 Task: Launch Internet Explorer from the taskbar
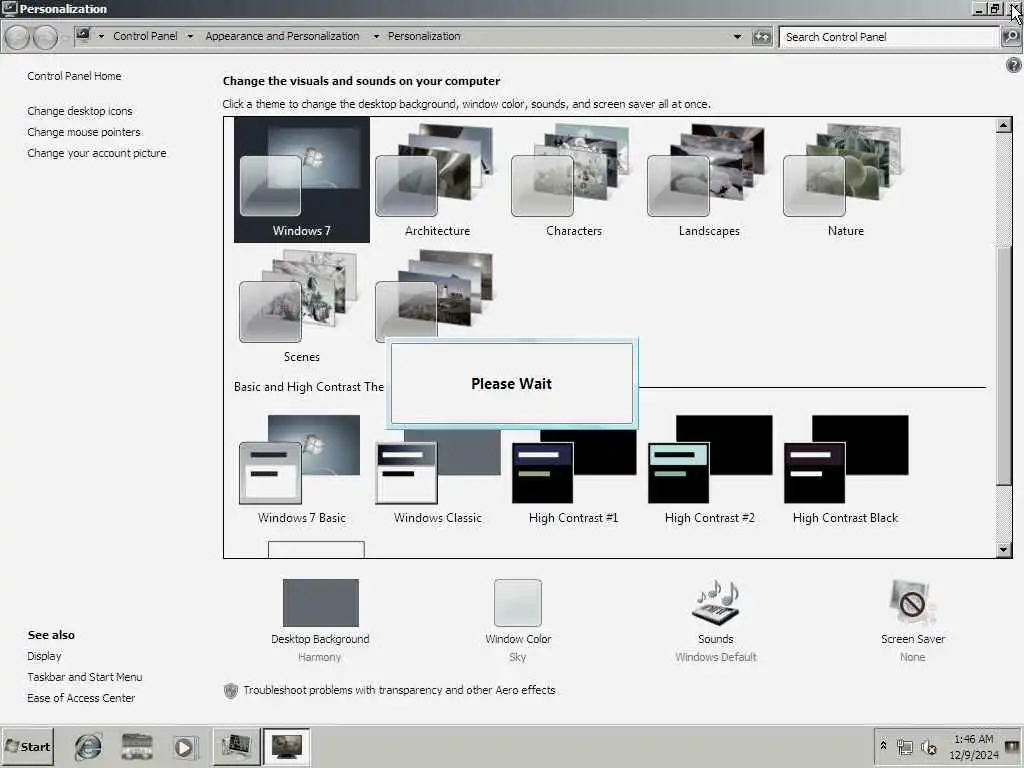point(88,746)
